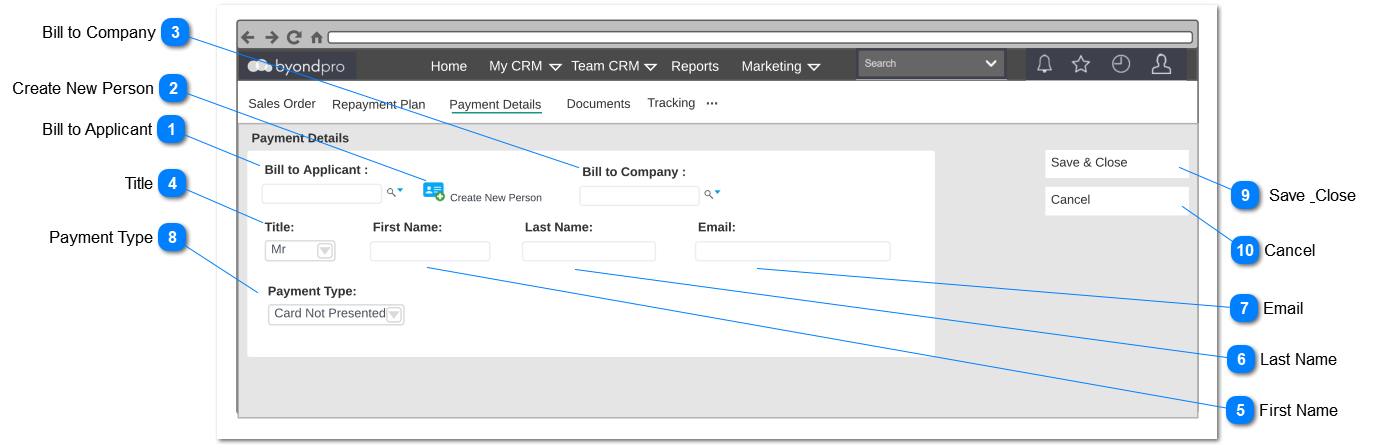Open notifications bell icon
This screenshot has width=1378, height=448.
(x=1044, y=64)
